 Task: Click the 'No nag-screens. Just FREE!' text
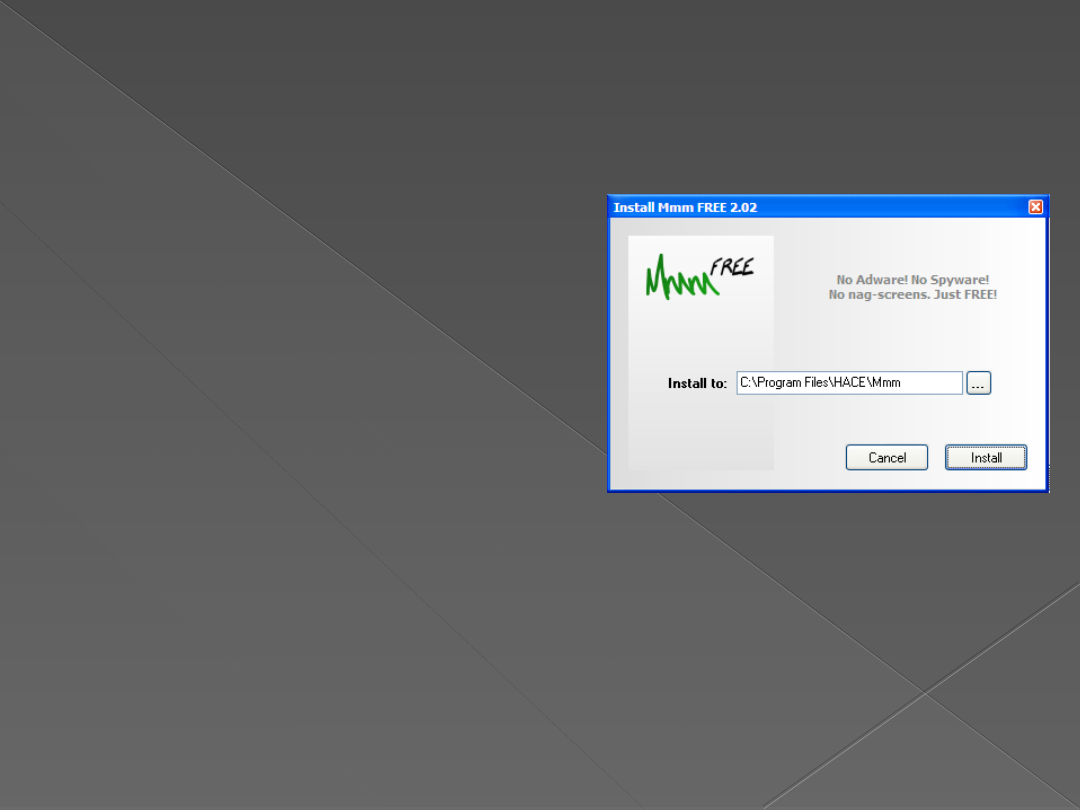(x=912, y=295)
